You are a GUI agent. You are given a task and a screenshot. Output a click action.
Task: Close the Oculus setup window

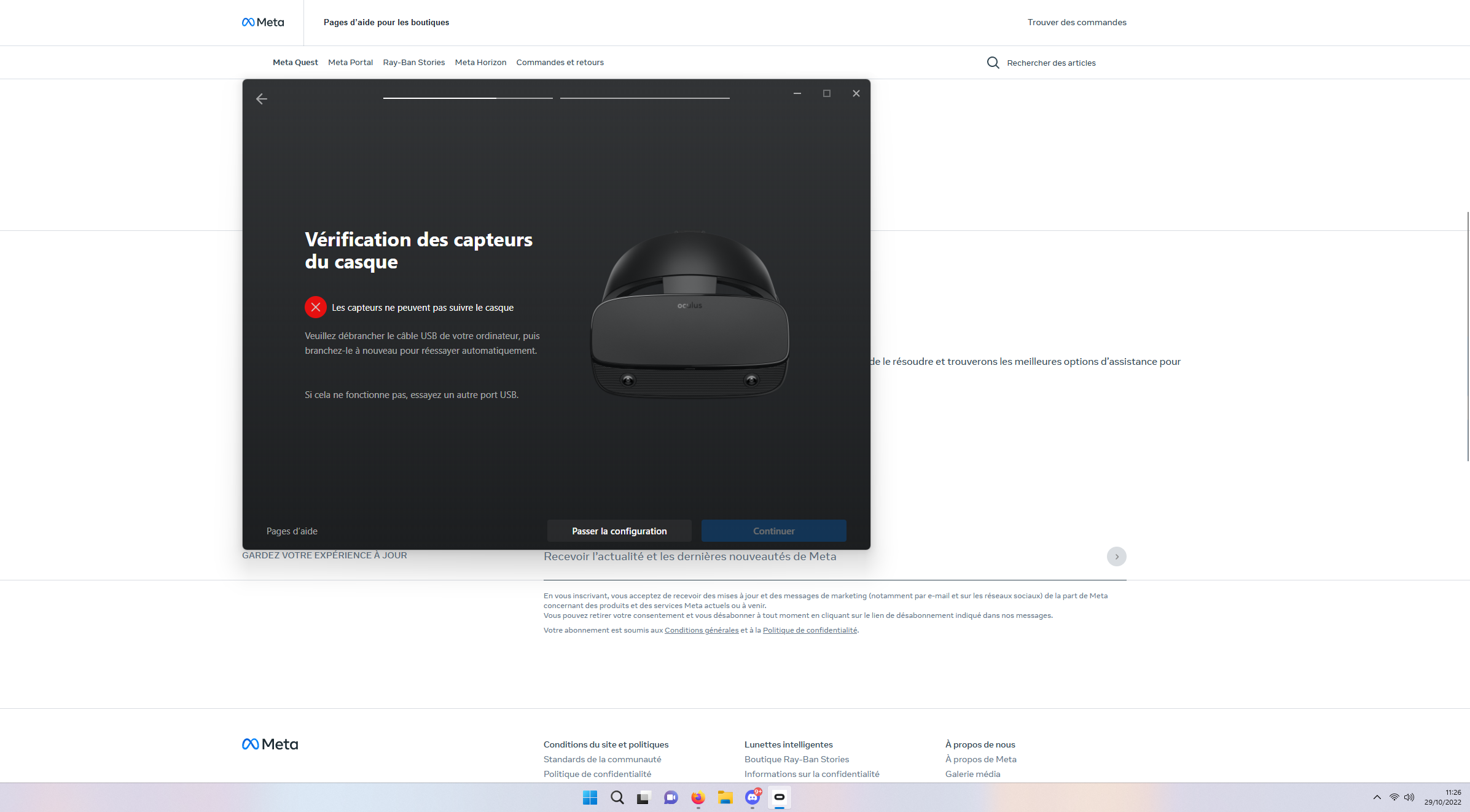856,93
